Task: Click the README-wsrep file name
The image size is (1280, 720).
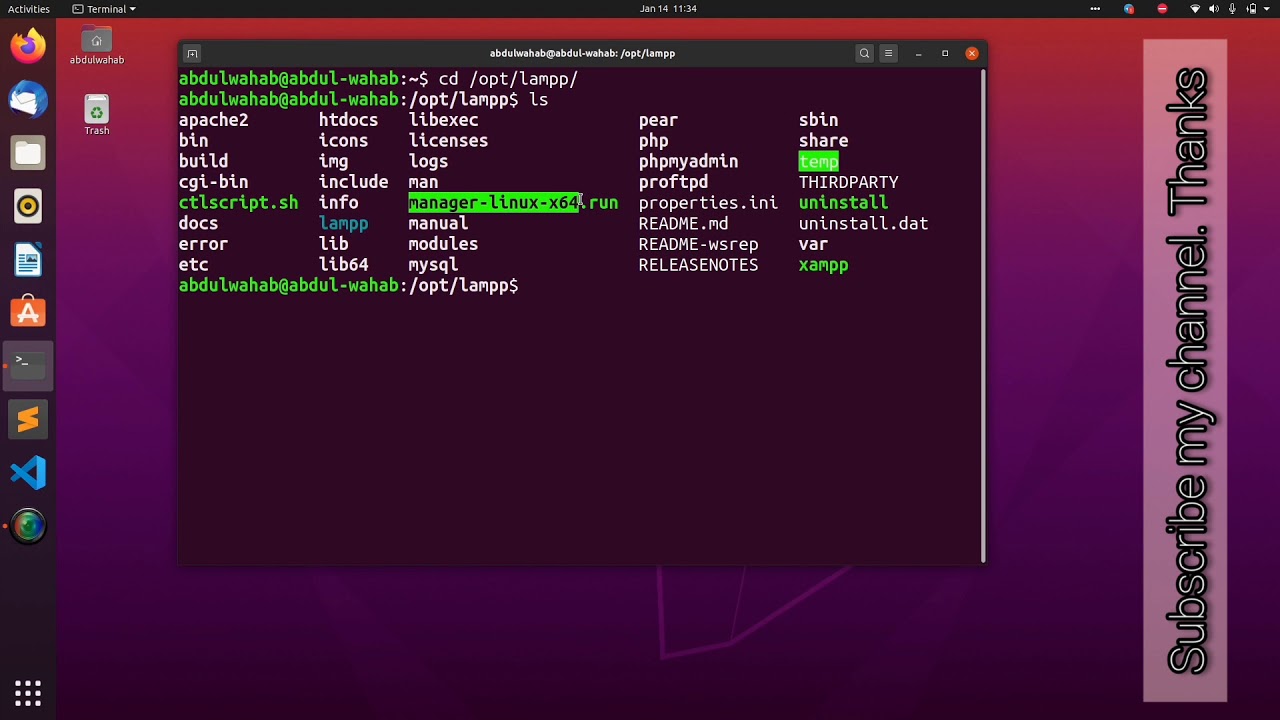Action: click(698, 244)
